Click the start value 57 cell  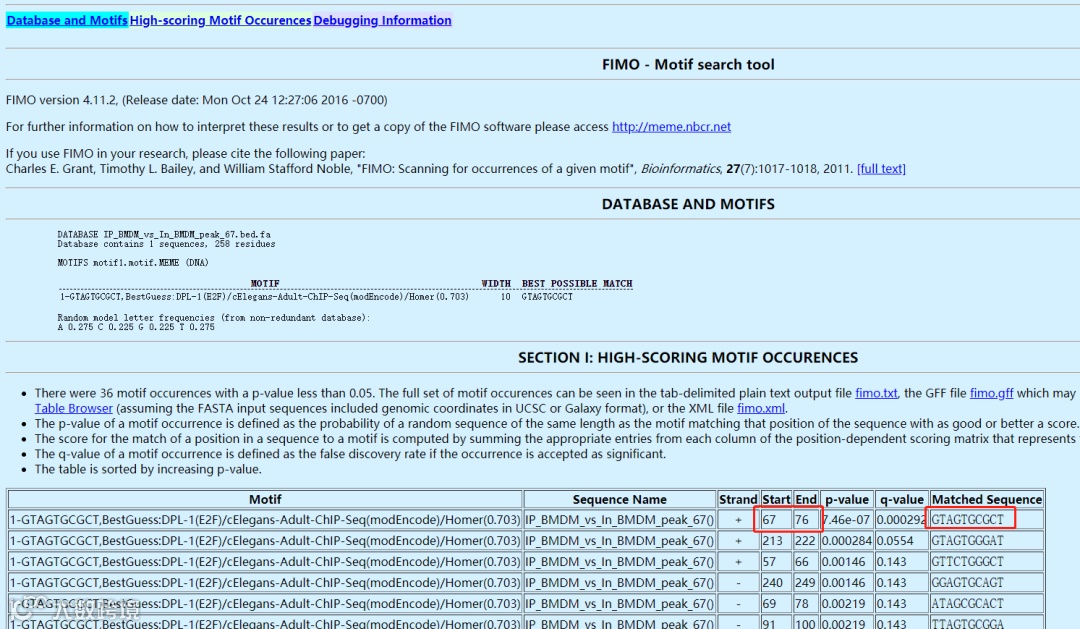[x=776, y=561]
